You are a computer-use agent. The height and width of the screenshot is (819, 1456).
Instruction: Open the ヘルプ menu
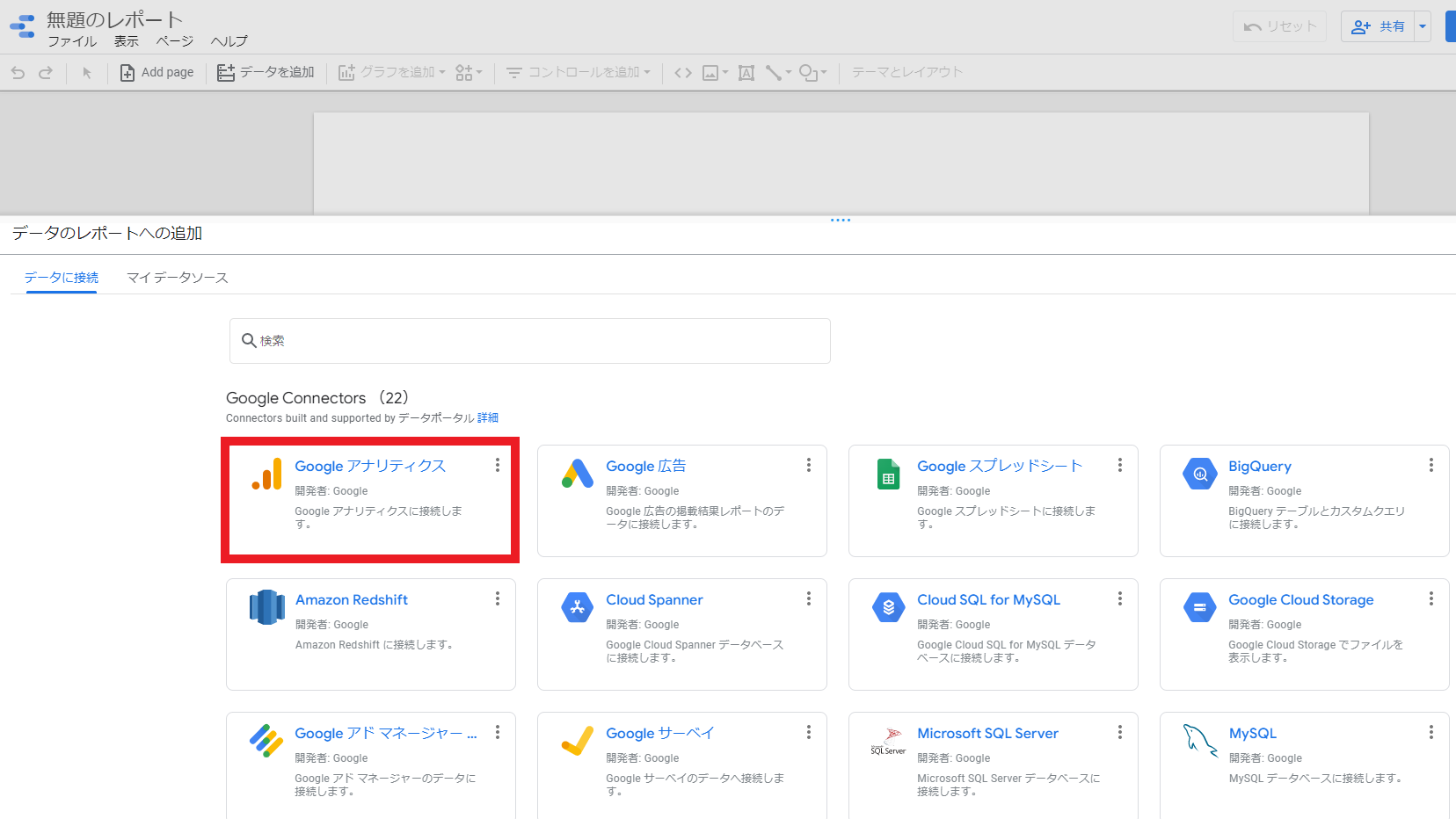(229, 41)
